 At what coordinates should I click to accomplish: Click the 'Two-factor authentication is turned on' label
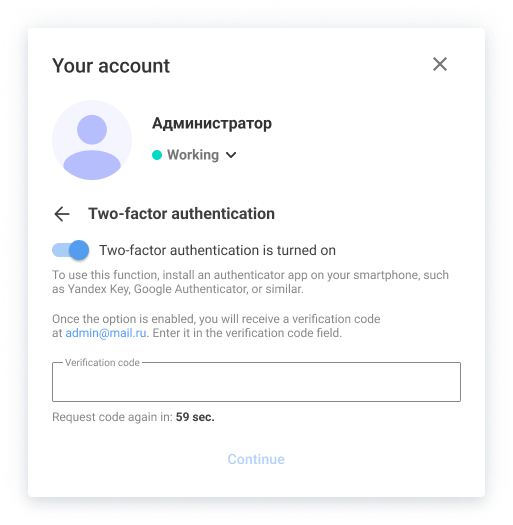pos(217,250)
